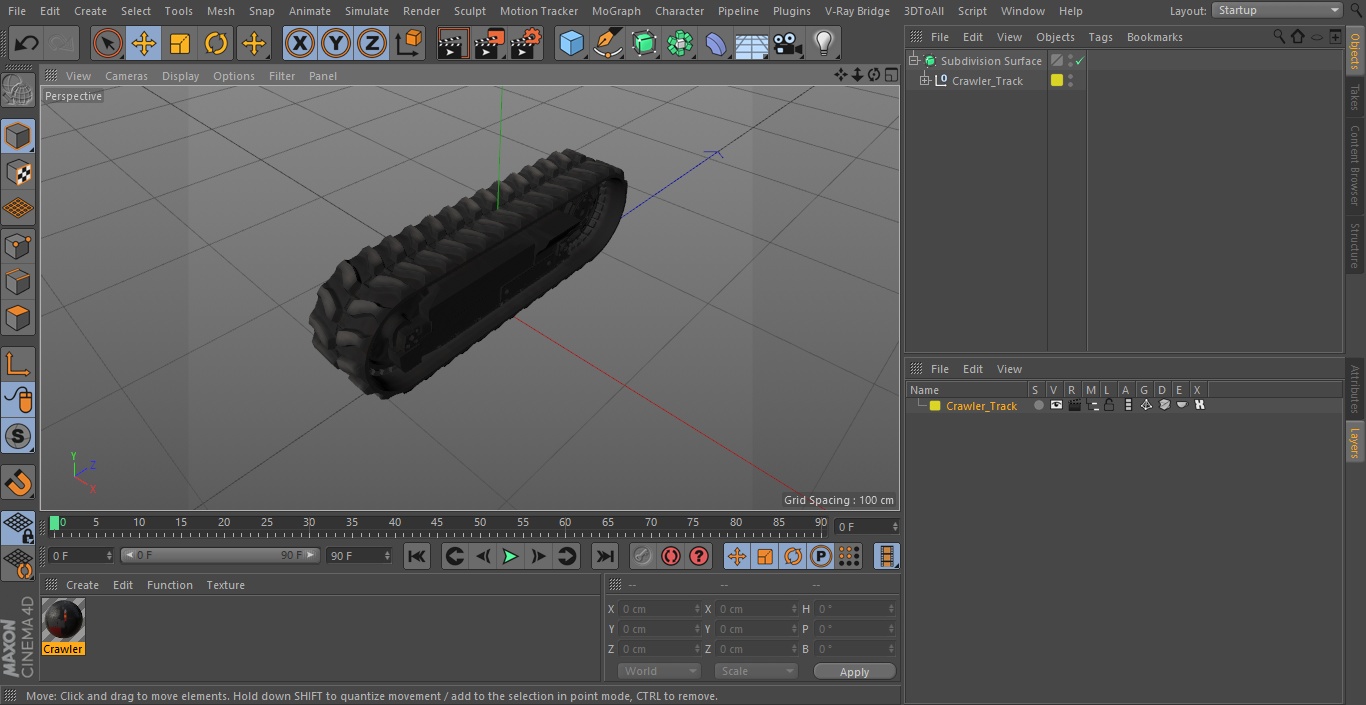Click Render to Picture Viewer icon

[489, 43]
